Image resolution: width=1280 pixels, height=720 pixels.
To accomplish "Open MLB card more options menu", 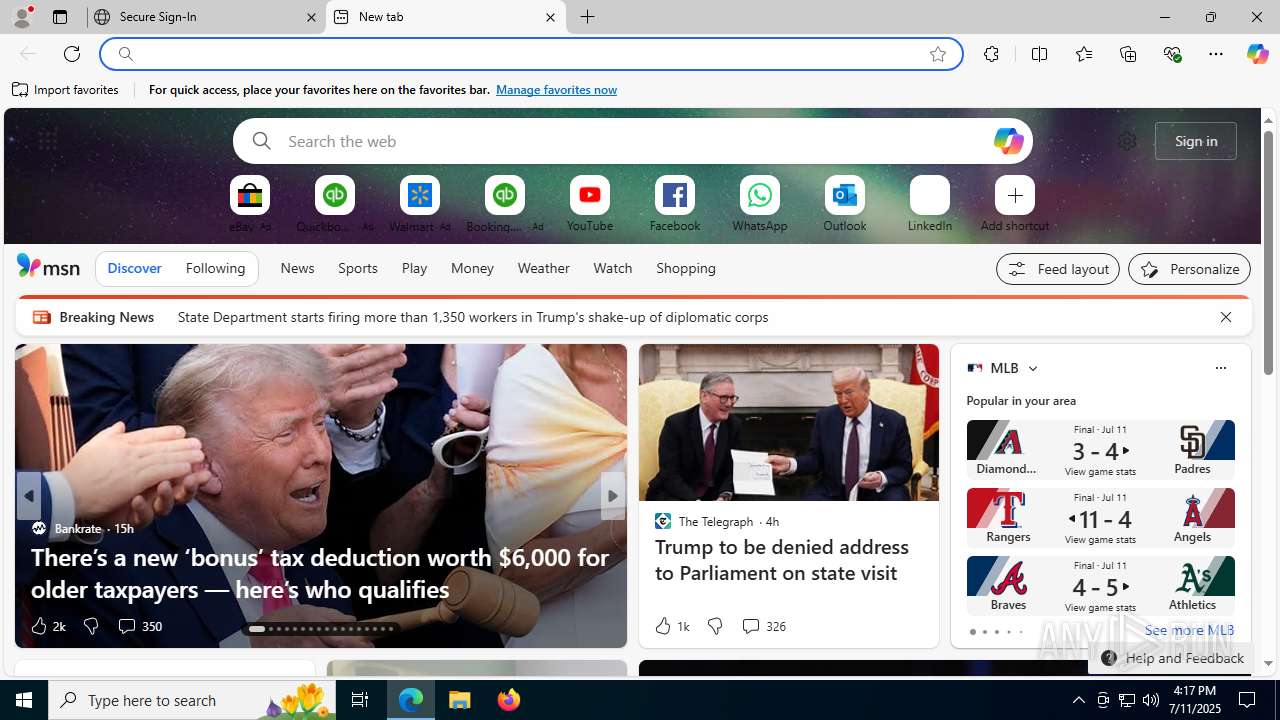I will pos(1220,368).
